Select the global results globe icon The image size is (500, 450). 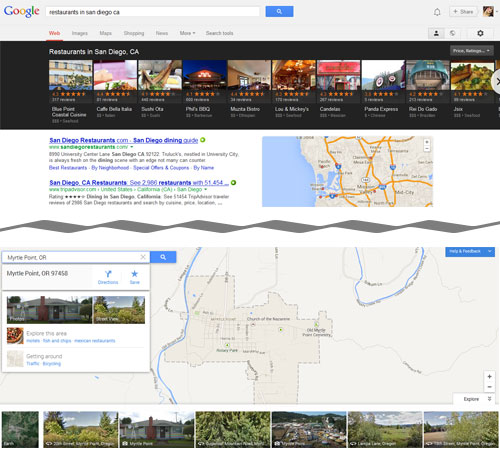[x=452, y=33]
